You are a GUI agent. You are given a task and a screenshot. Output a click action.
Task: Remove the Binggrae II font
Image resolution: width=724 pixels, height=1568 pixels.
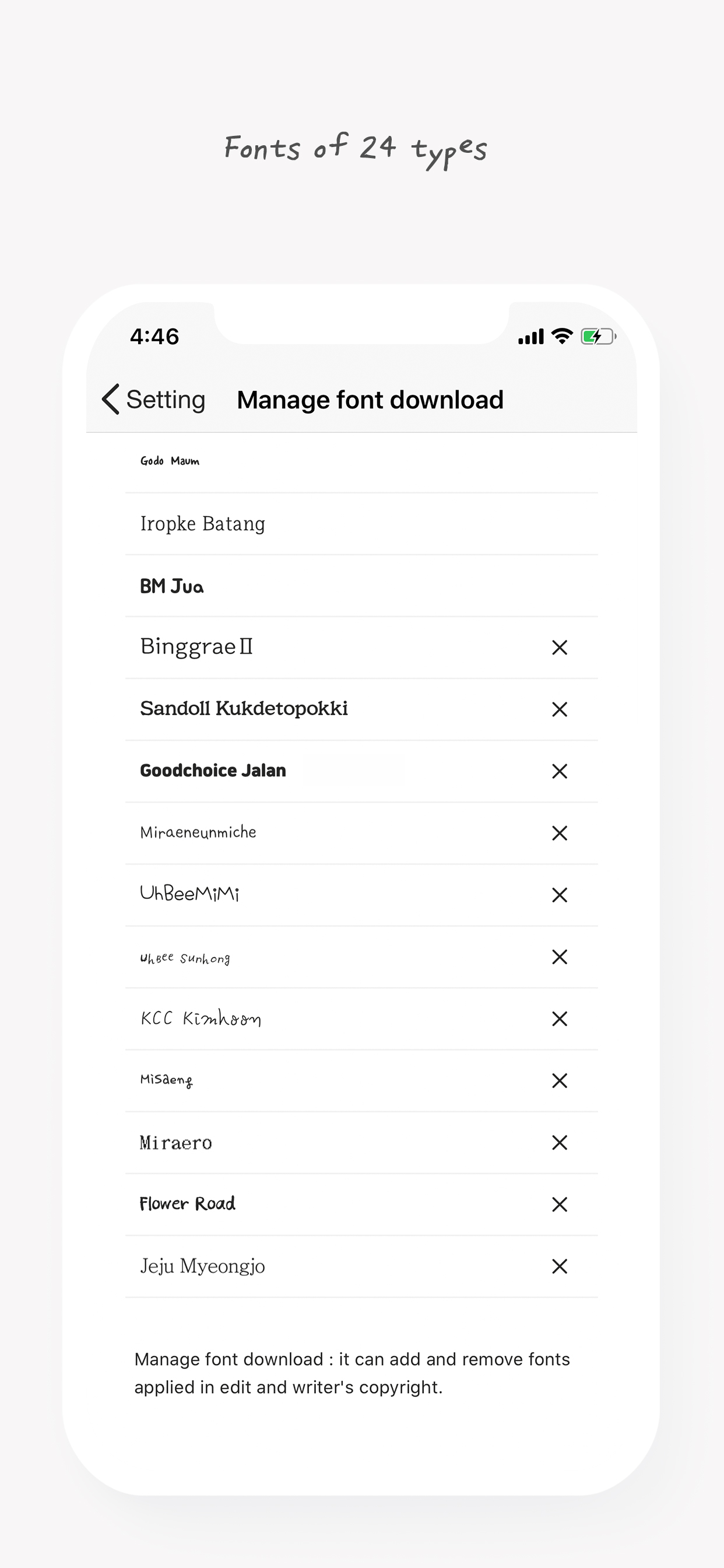560,647
